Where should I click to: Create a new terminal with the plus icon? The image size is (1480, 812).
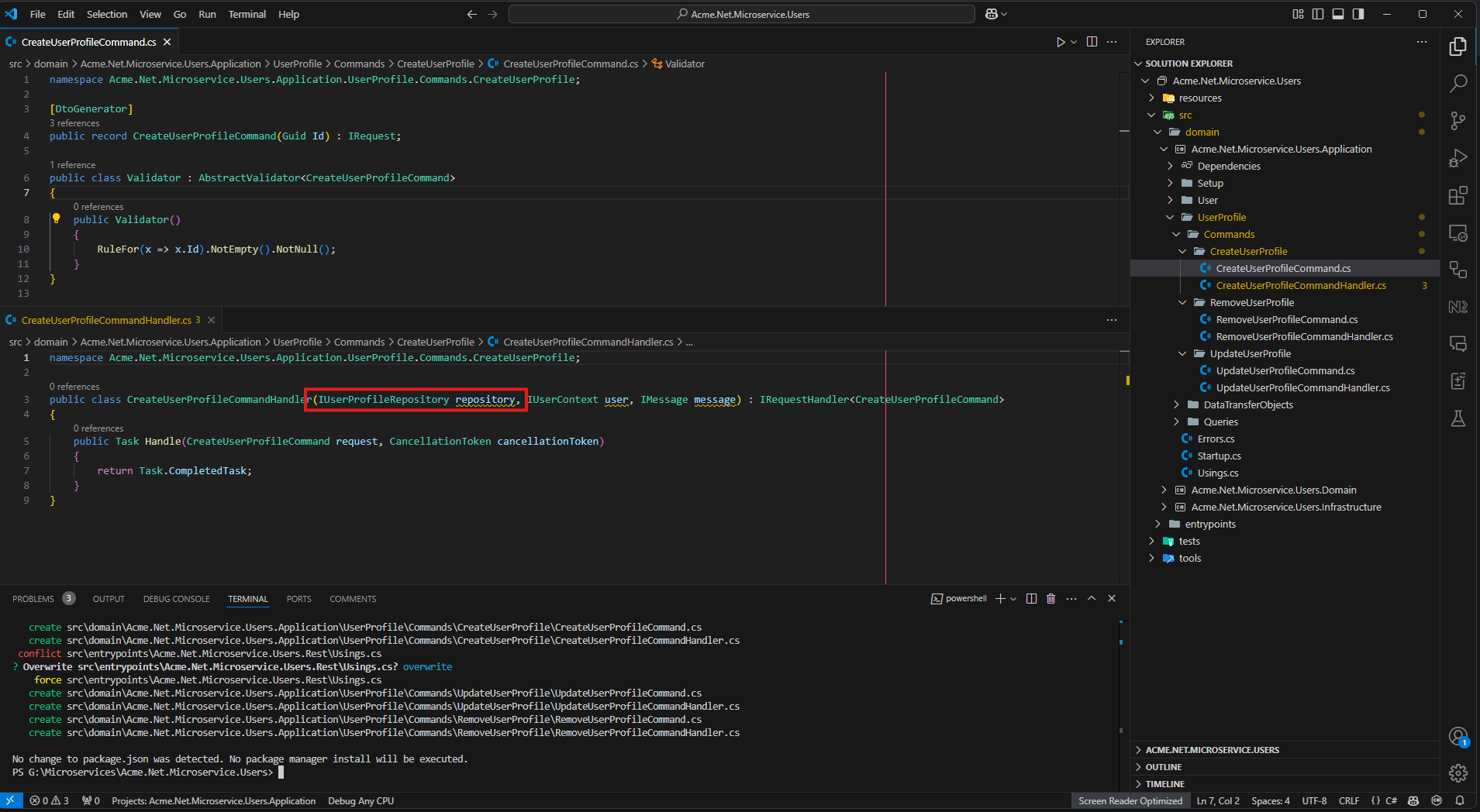[x=1000, y=598]
